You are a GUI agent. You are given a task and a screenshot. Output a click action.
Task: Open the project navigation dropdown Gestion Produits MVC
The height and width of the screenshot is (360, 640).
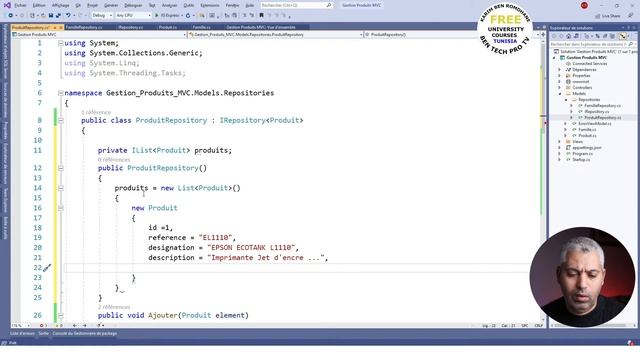(99, 35)
